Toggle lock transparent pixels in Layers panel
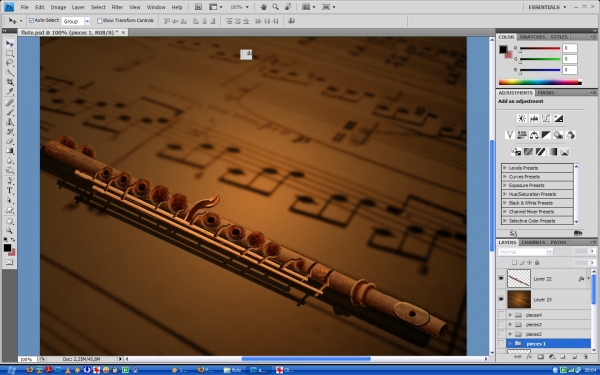The width and height of the screenshot is (600, 375). 515,262
